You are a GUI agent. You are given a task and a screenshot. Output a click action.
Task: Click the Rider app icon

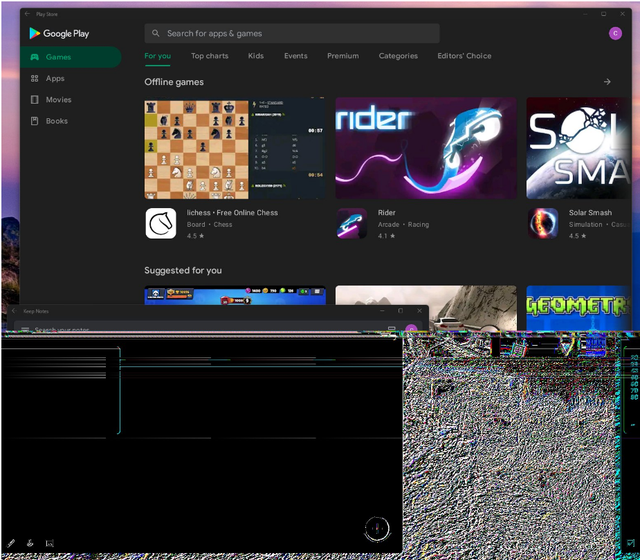tap(352, 223)
